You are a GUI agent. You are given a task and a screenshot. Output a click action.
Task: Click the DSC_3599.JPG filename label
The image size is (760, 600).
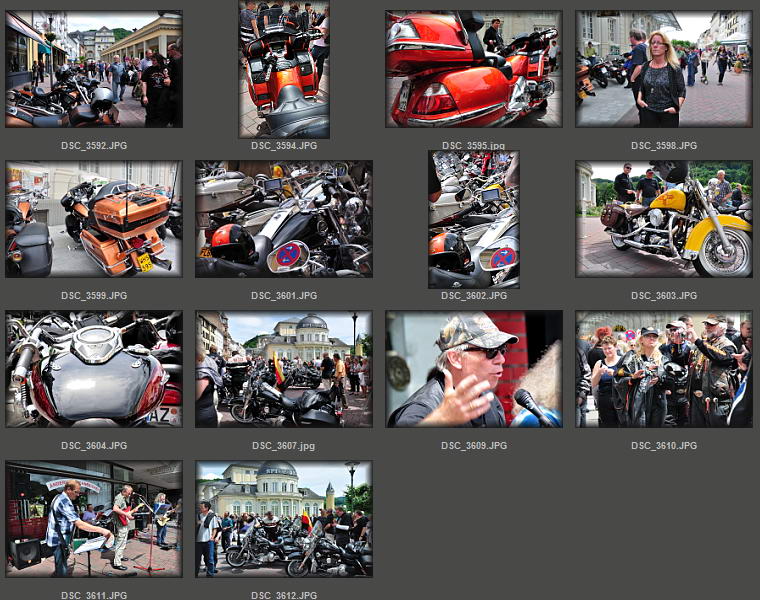tap(94, 296)
